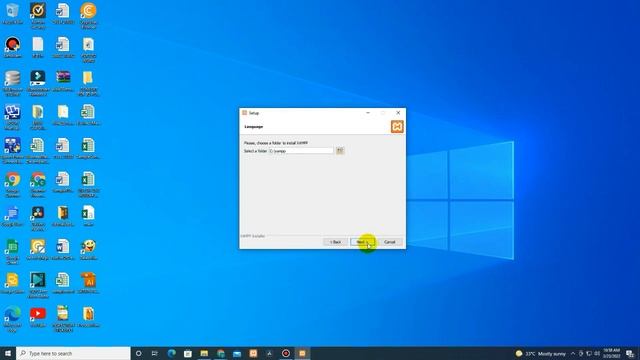Go Back in the Setup dialog

(336, 242)
